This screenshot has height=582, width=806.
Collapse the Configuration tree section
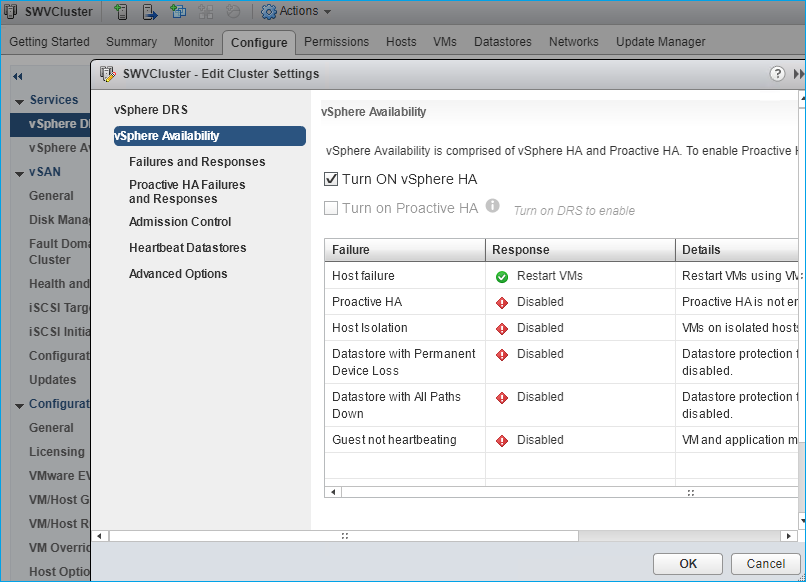(x=20, y=406)
